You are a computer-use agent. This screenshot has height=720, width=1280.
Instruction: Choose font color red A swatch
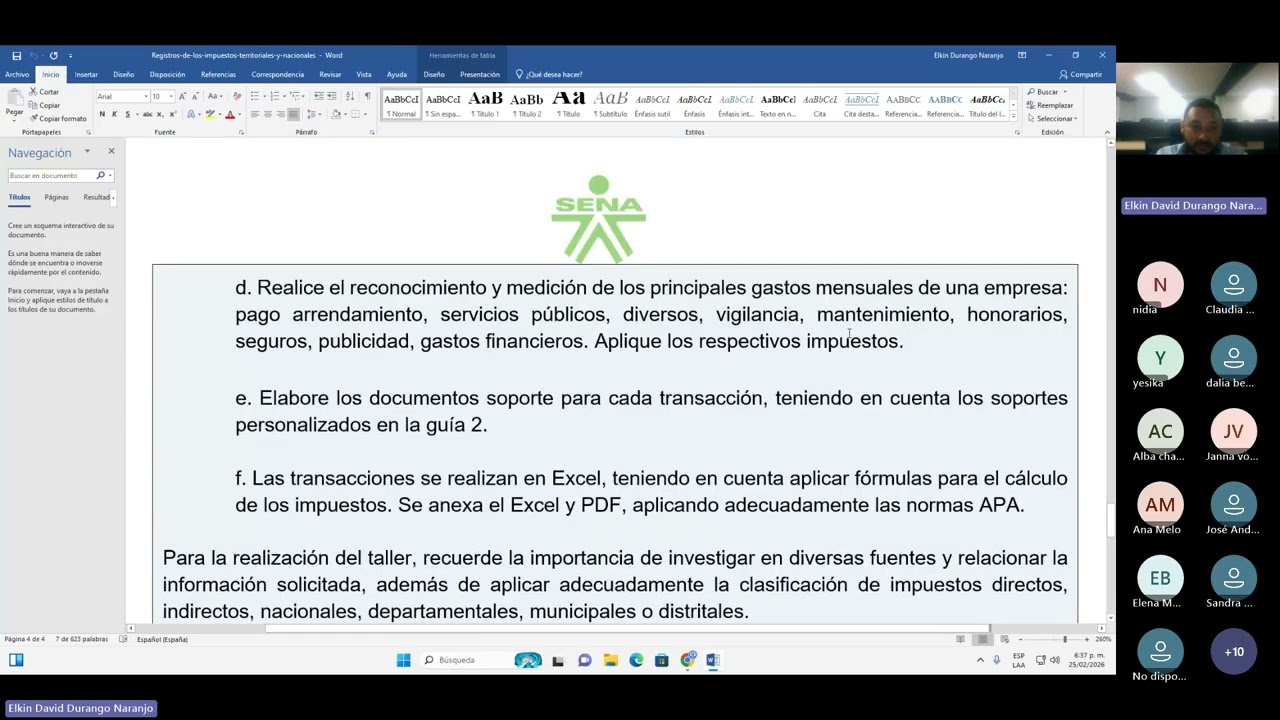tap(229, 114)
